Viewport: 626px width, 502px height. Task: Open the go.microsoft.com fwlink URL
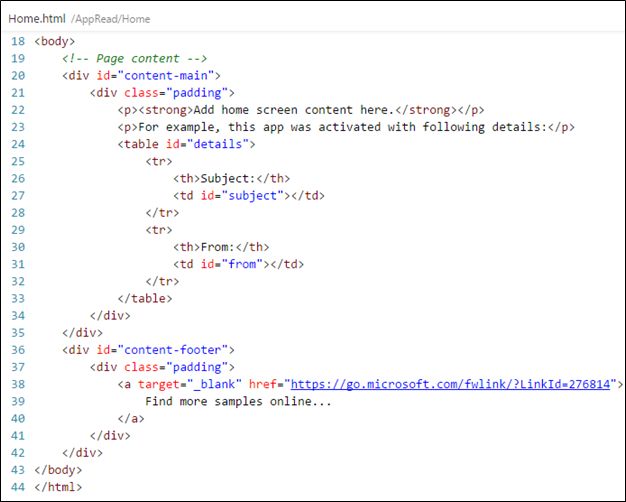point(450,384)
